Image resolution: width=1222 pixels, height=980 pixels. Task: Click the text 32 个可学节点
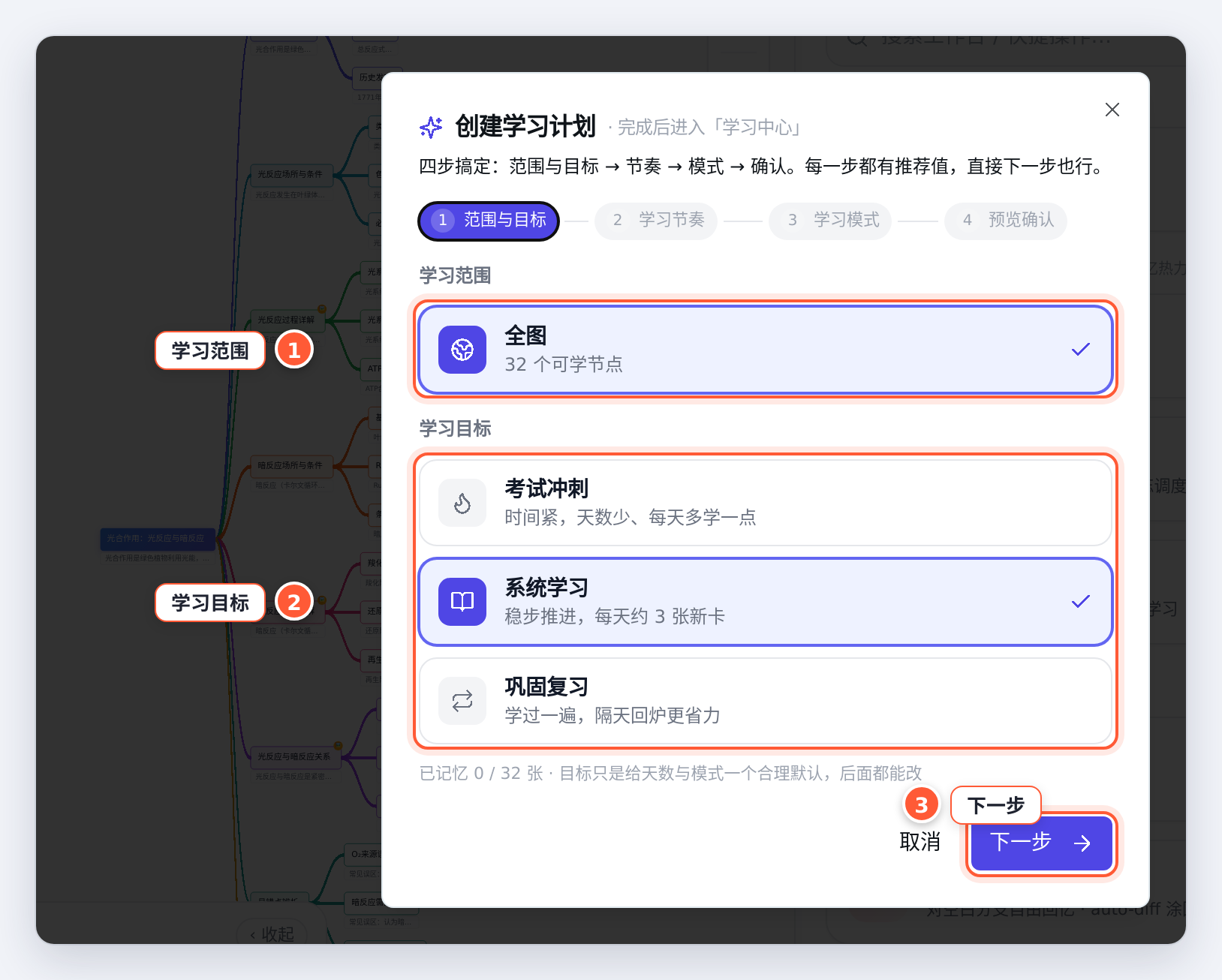tap(564, 365)
